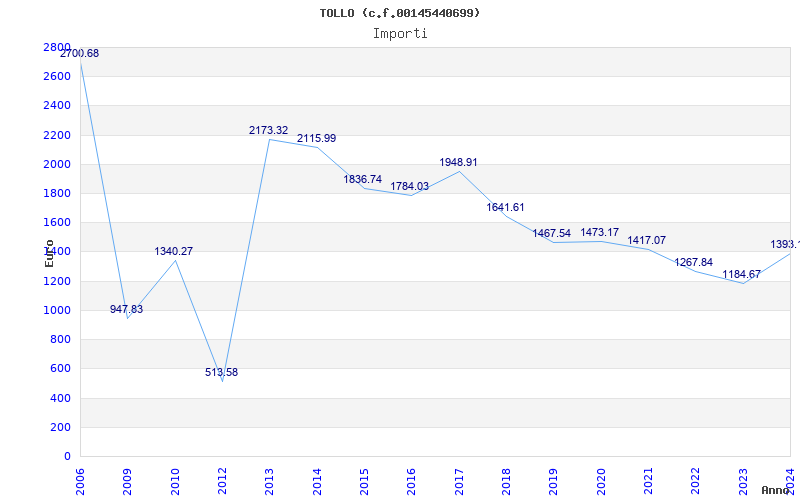Select the 1641.61 data label
The height and width of the screenshot is (500, 800).
[x=505, y=207]
